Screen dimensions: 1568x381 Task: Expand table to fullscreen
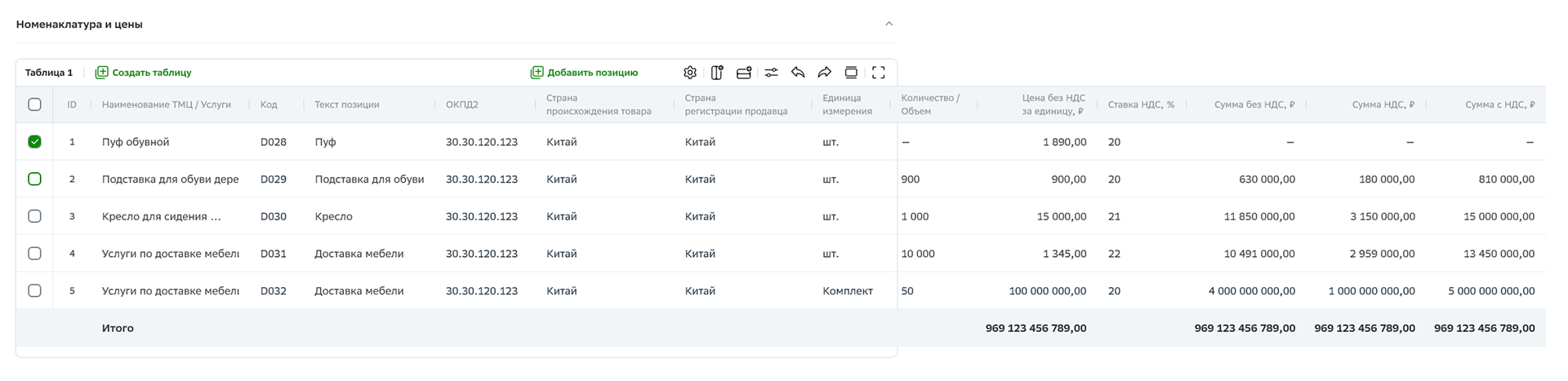pyautogui.click(x=879, y=73)
